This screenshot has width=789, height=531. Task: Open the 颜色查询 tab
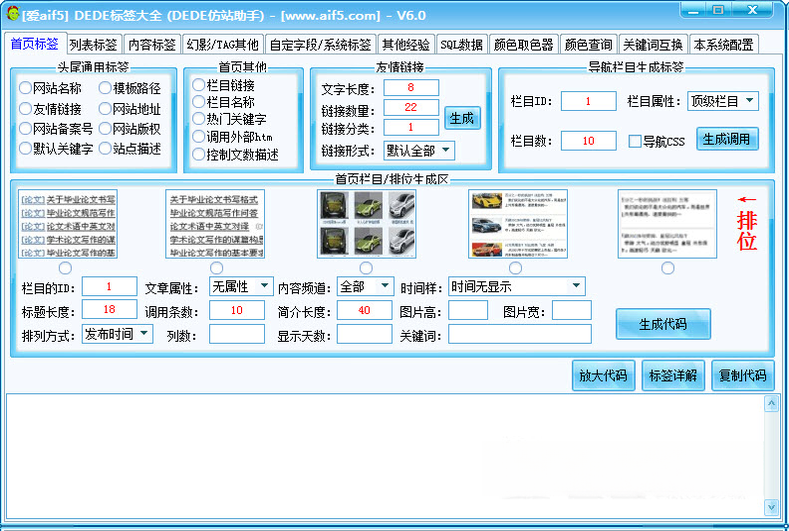pos(588,45)
